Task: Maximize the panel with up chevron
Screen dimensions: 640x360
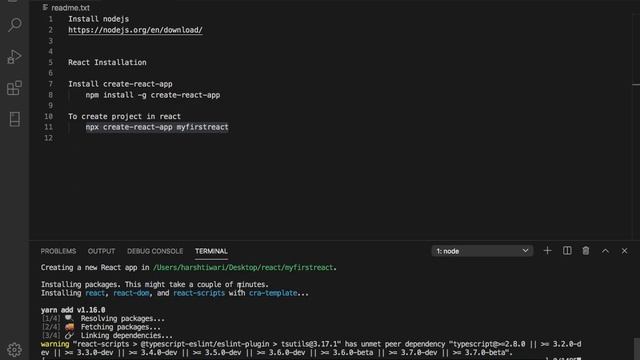Action: click(605, 251)
